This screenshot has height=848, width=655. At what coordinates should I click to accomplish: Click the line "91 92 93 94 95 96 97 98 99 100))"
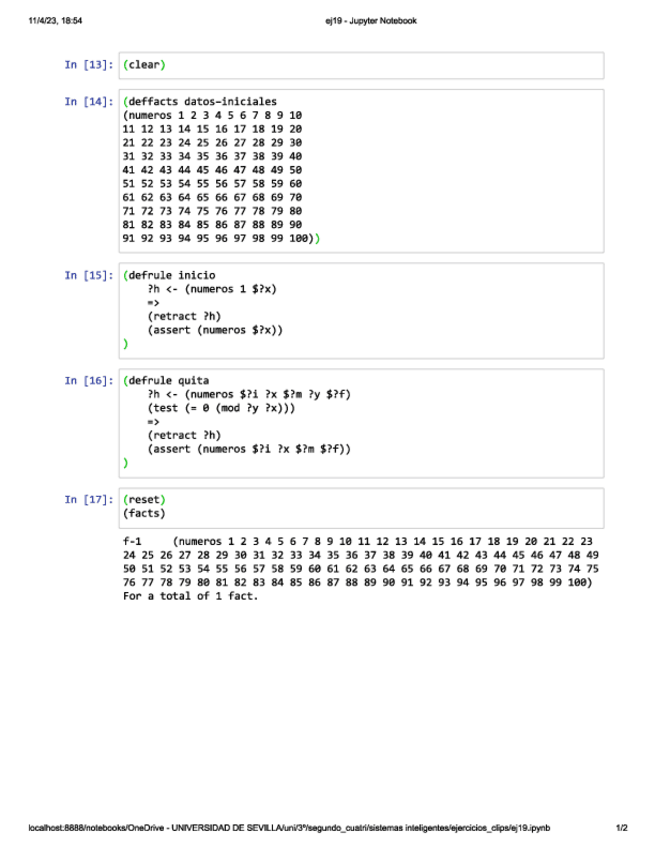tap(221, 238)
